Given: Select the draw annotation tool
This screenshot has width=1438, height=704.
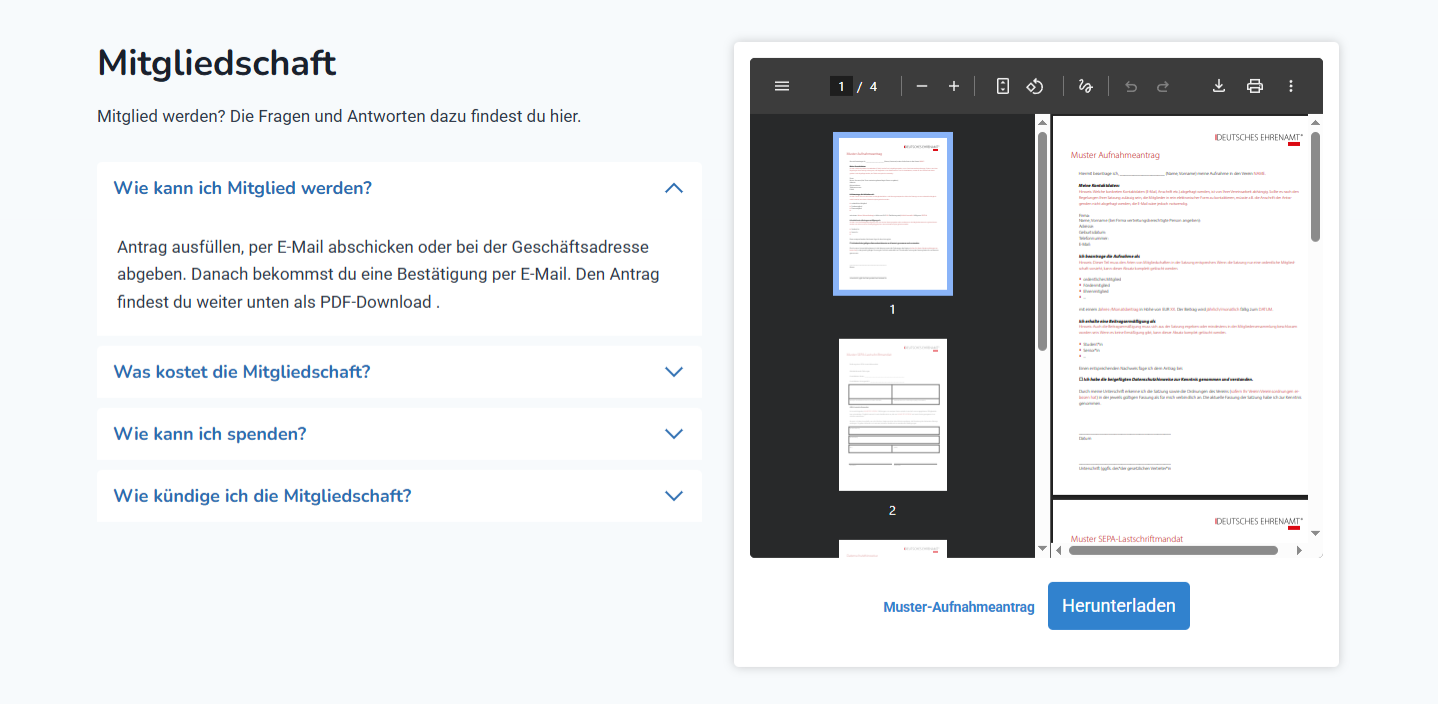Looking at the screenshot, I should click(1085, 86).
